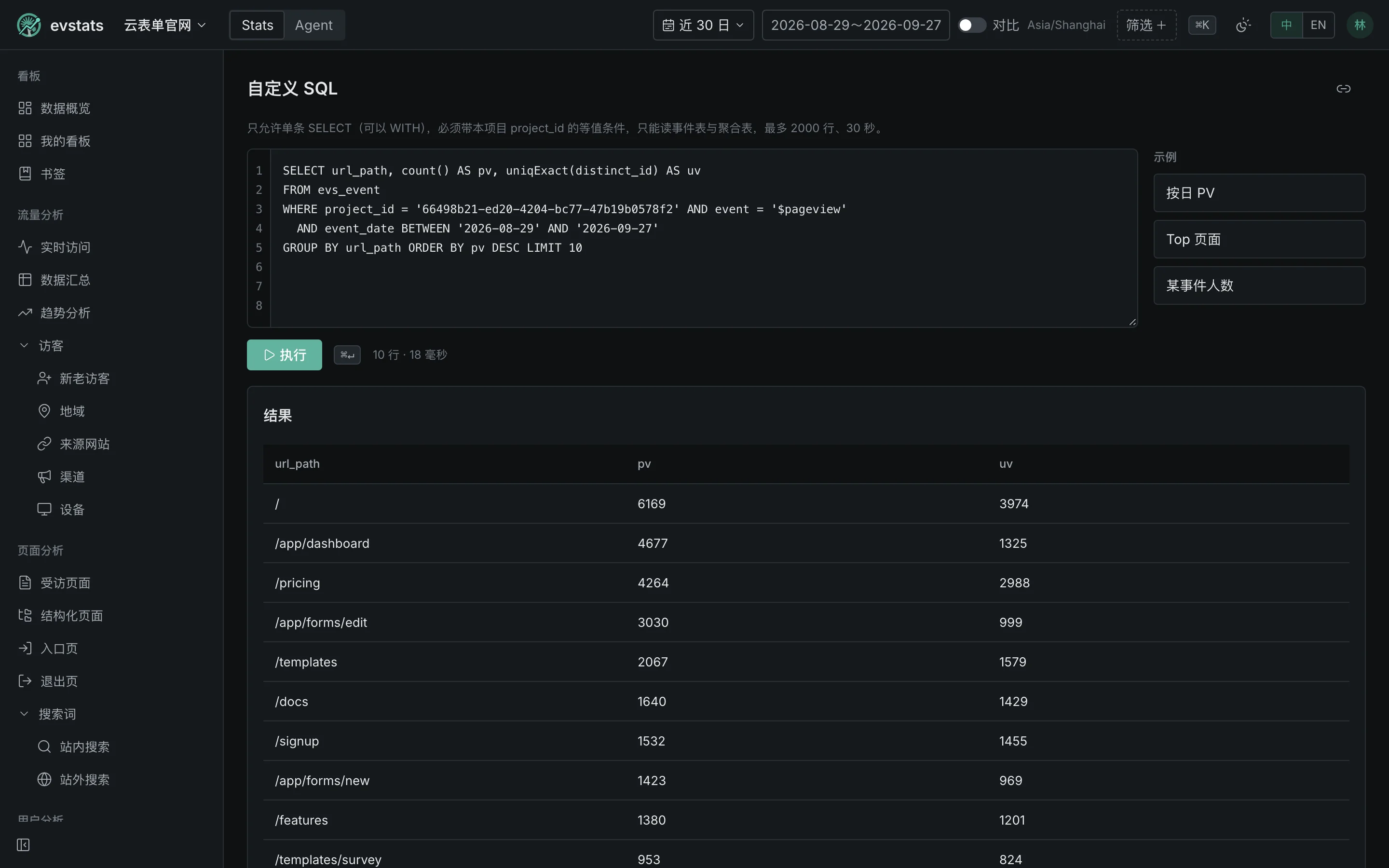Open 站外搜索 external search report
The image size is (1389, 868).
(x=121, y=779)
